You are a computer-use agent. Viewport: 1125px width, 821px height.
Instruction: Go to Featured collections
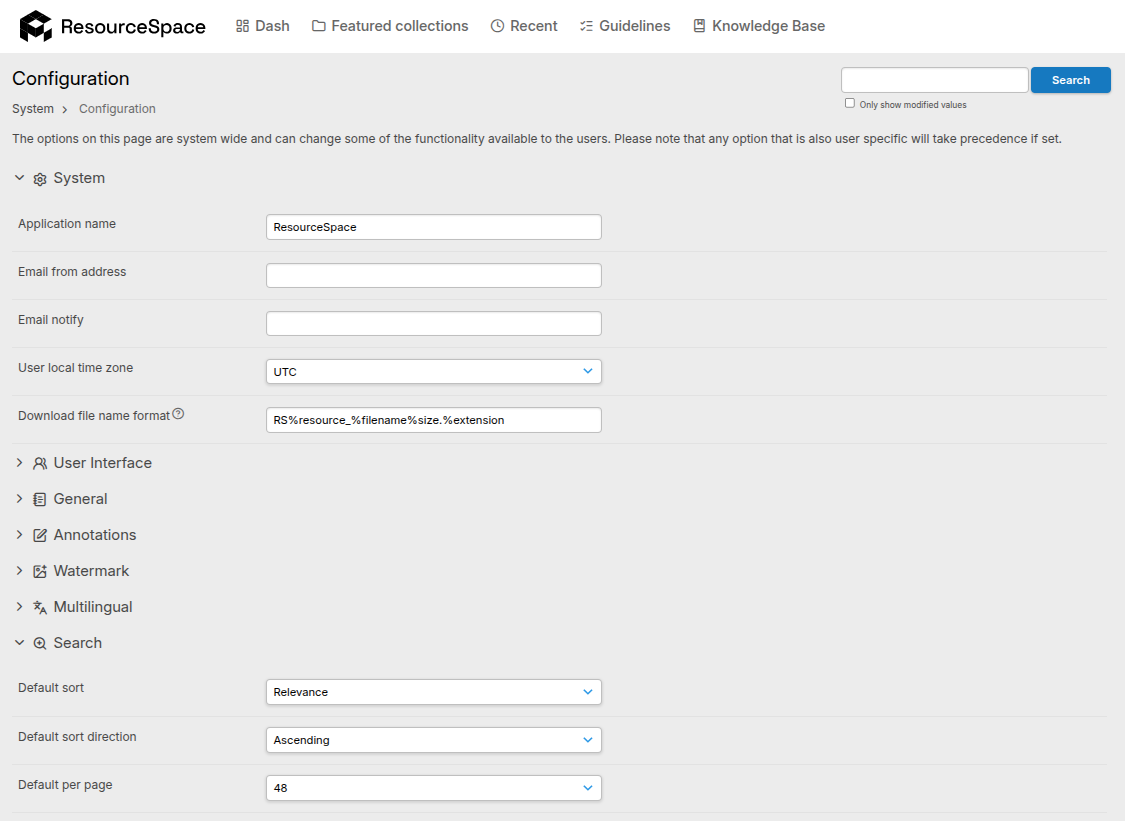[x=389, y=26]
